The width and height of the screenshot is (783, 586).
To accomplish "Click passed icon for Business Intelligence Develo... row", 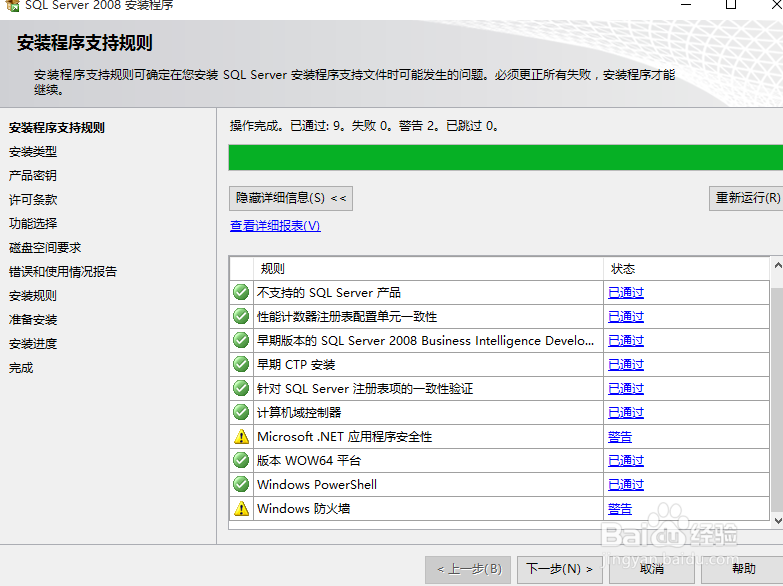I will tap(241, 340).
